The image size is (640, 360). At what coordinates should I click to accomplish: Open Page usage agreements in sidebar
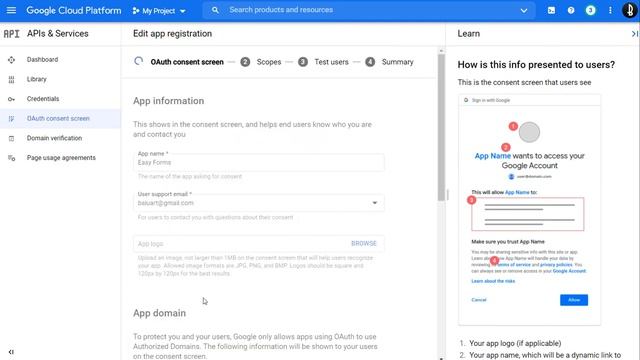[x=60, y=158]
